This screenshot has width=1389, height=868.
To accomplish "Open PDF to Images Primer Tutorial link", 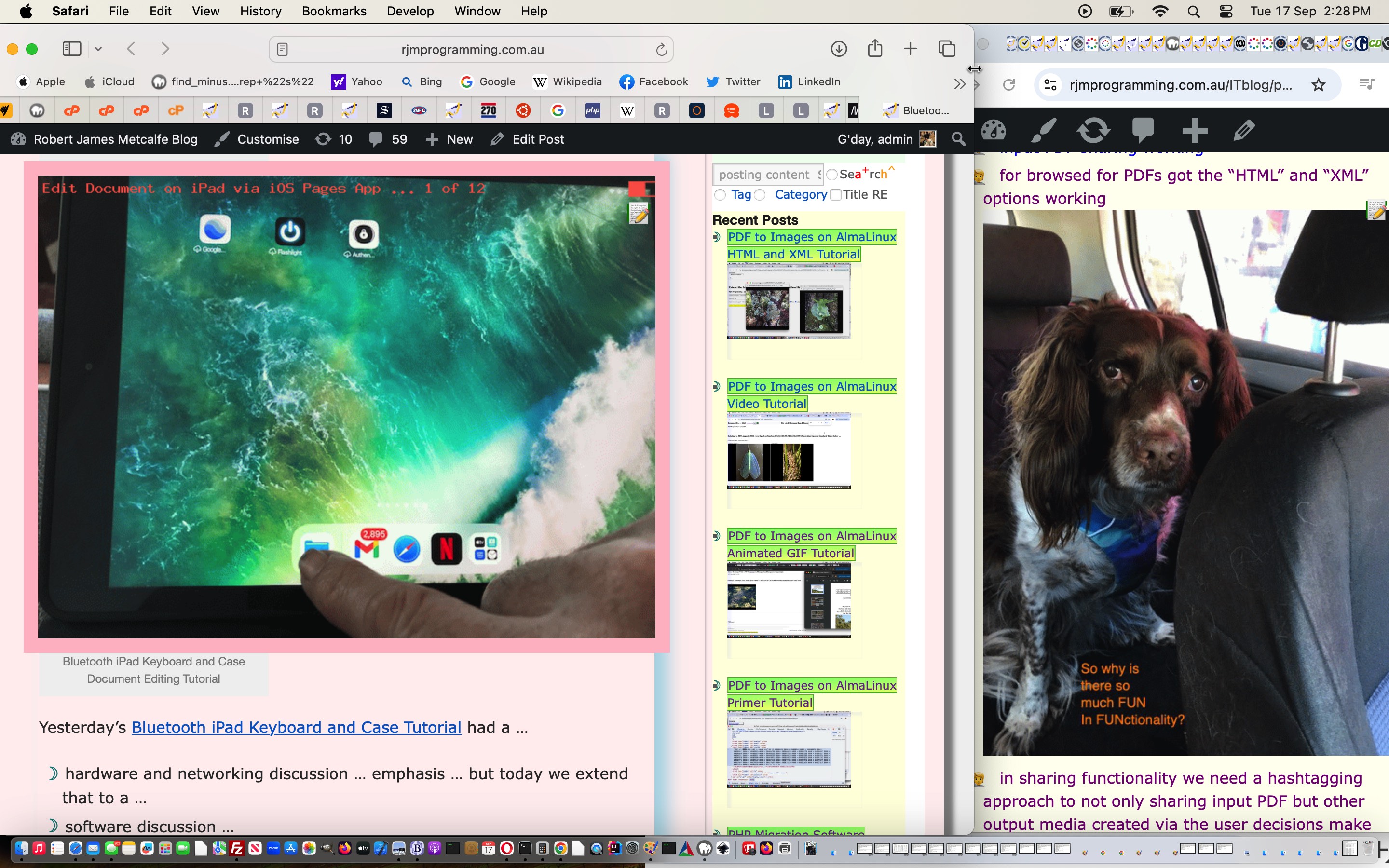I will pos(812,693).
